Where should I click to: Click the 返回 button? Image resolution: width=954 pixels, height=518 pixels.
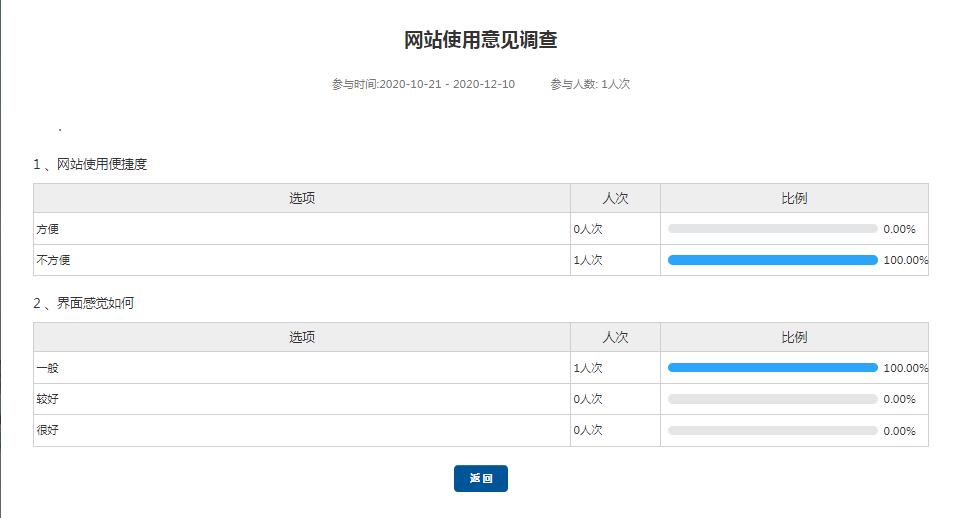[480, 479]
